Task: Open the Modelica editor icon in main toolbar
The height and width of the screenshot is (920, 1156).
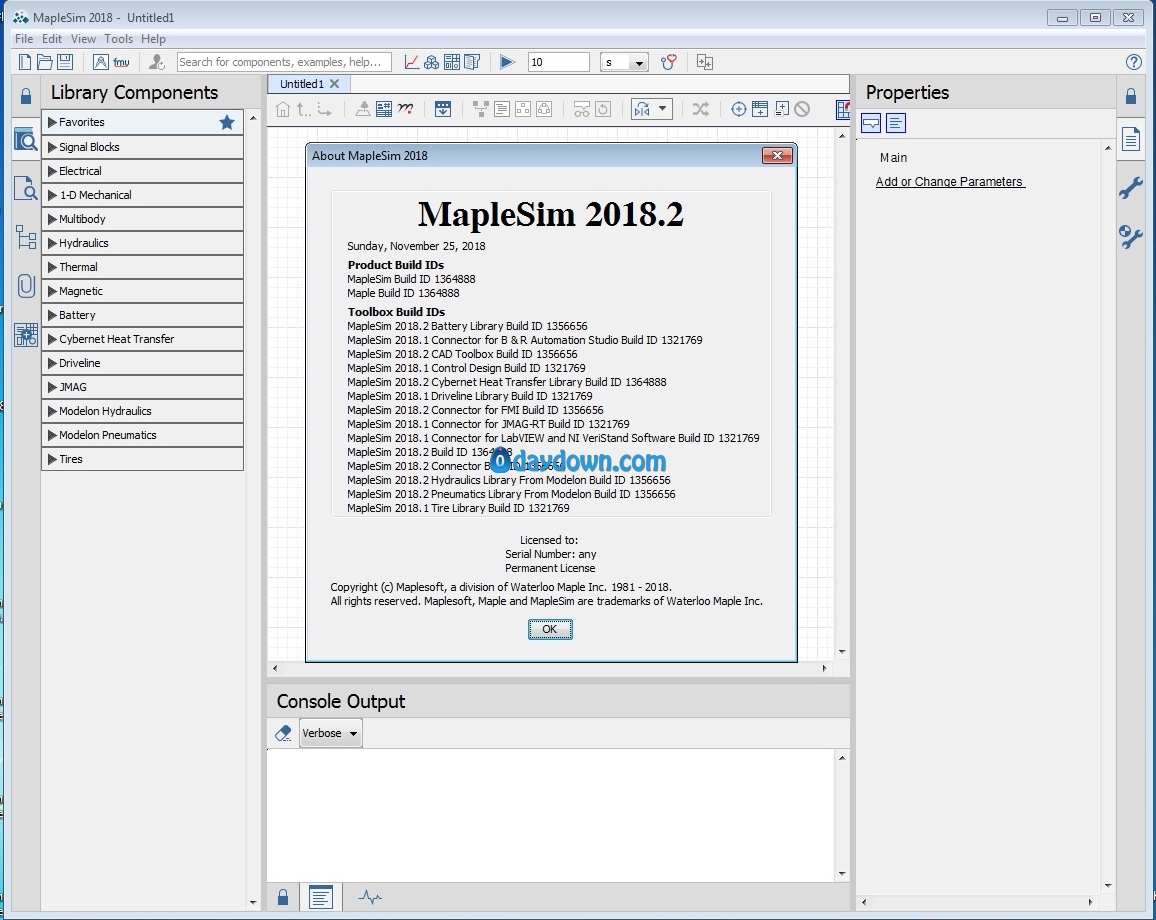Action: [101, 62]
